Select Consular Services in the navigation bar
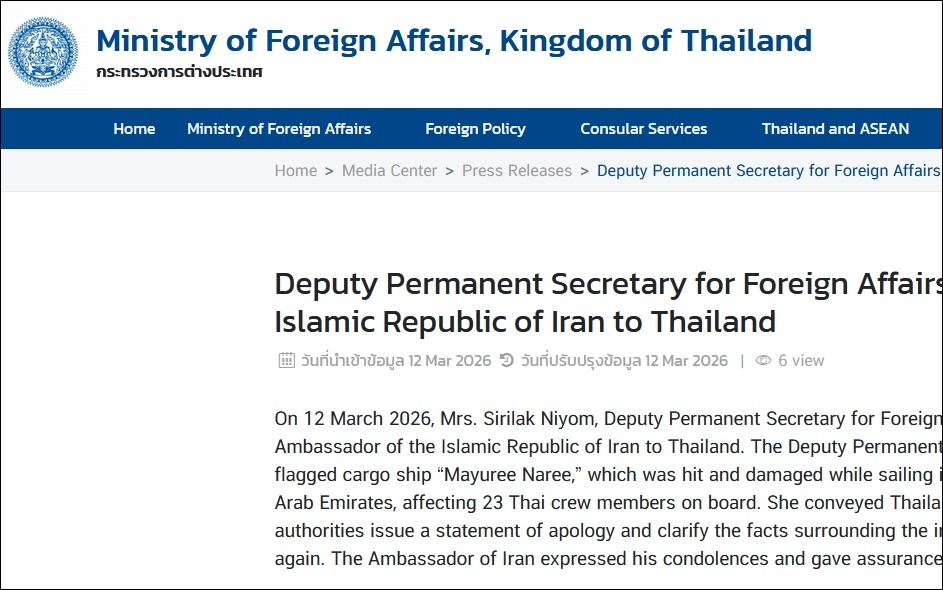 (643, 128)
